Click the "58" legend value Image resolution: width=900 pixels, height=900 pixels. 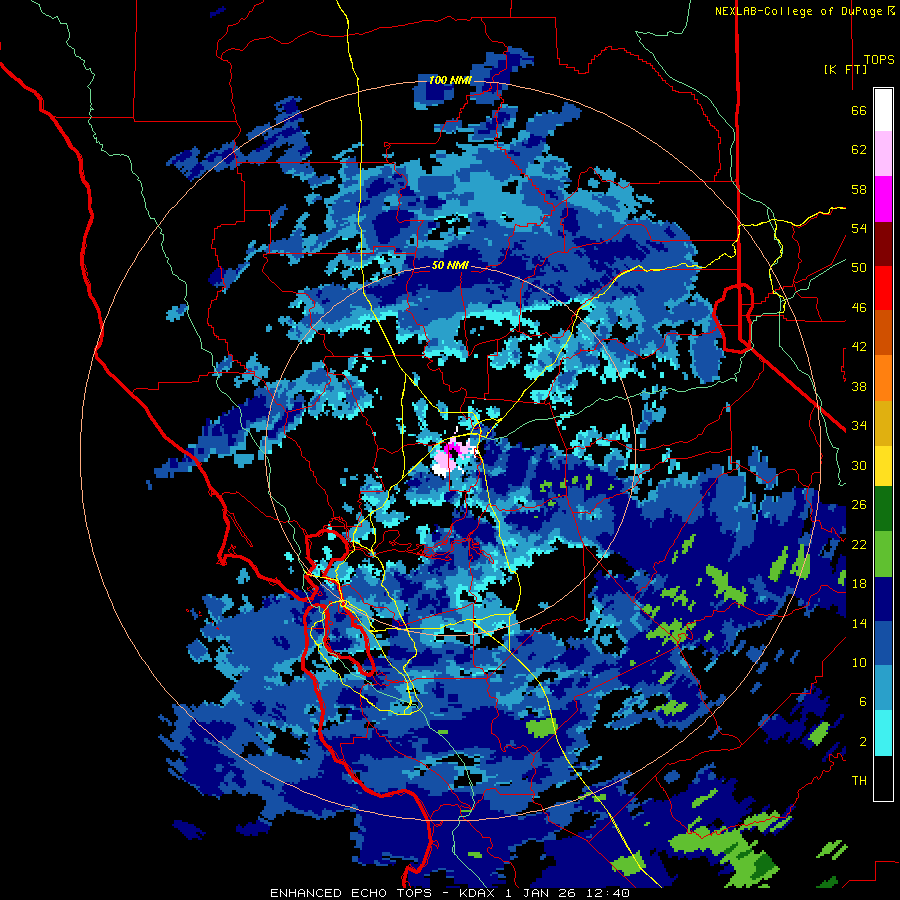859,189
